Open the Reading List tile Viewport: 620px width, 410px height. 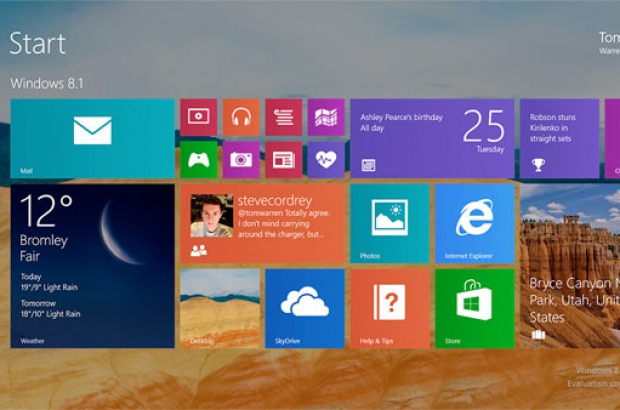284,117
